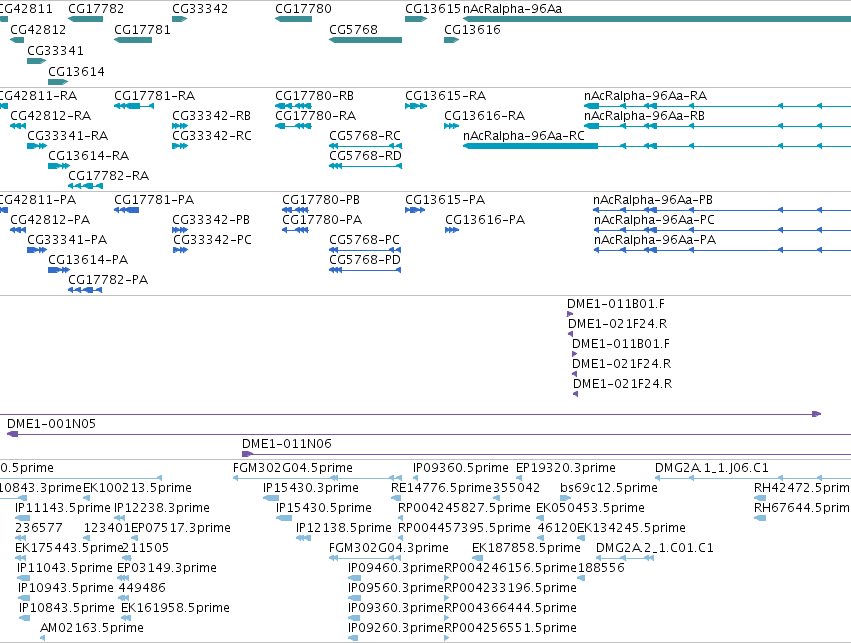
Task: Open the DMG2A.2_1.C01.C1 EST label
Action: (655, 547)
